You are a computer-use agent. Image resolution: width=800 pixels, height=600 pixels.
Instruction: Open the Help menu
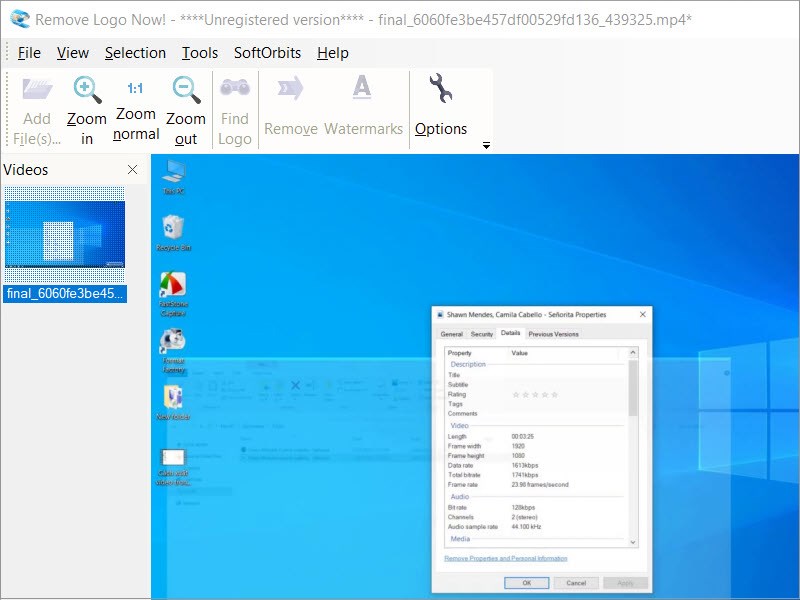click(333, 53)
